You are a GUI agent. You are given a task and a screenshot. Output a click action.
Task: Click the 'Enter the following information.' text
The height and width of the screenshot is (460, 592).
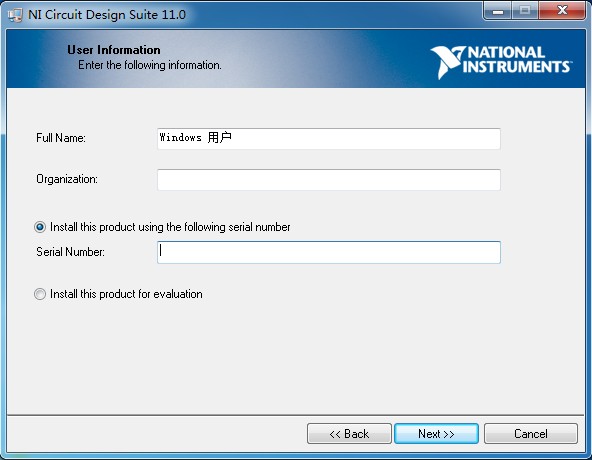pos(150,65)
